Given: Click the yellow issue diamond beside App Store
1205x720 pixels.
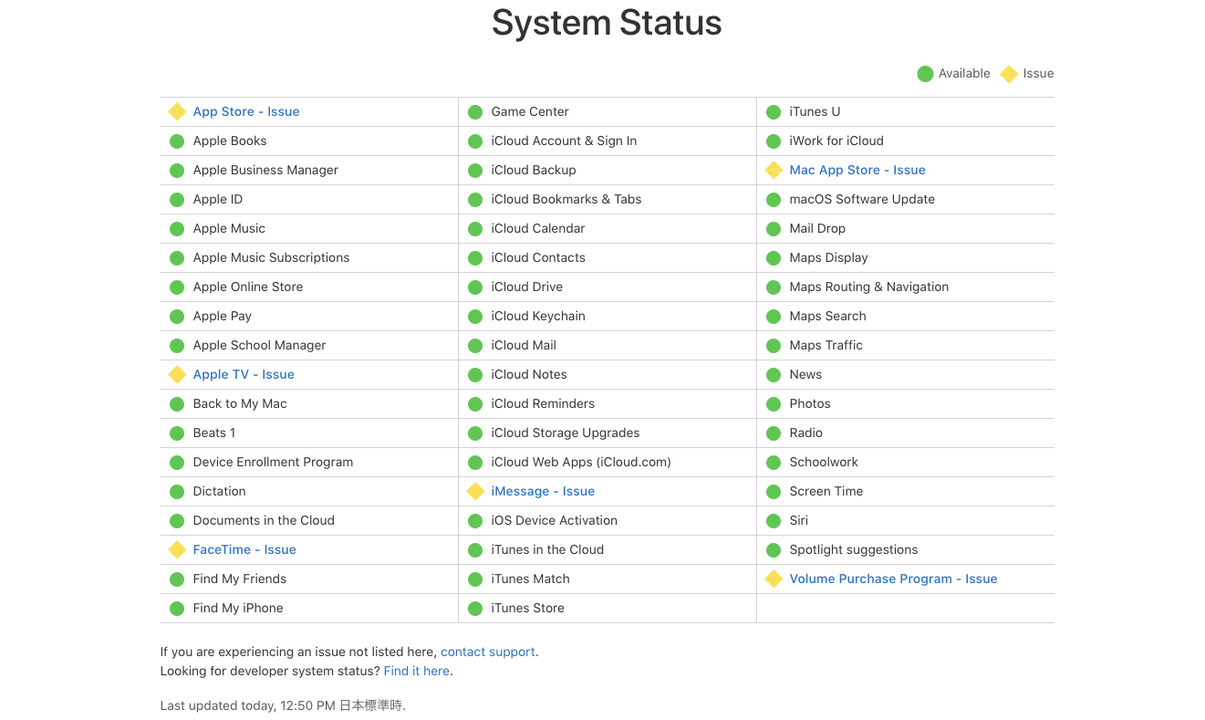Looking at the screenshot, I should [x=177, y=111].
